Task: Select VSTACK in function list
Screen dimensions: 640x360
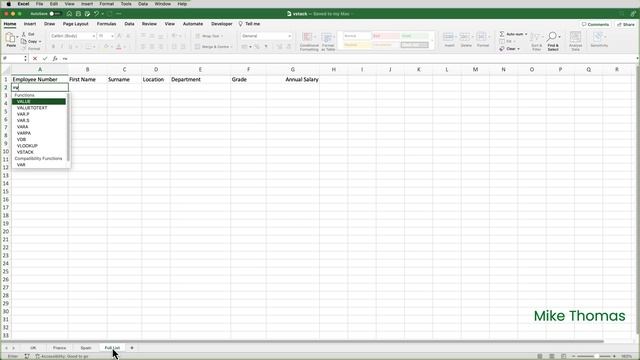Action: [x=39, y=152]
